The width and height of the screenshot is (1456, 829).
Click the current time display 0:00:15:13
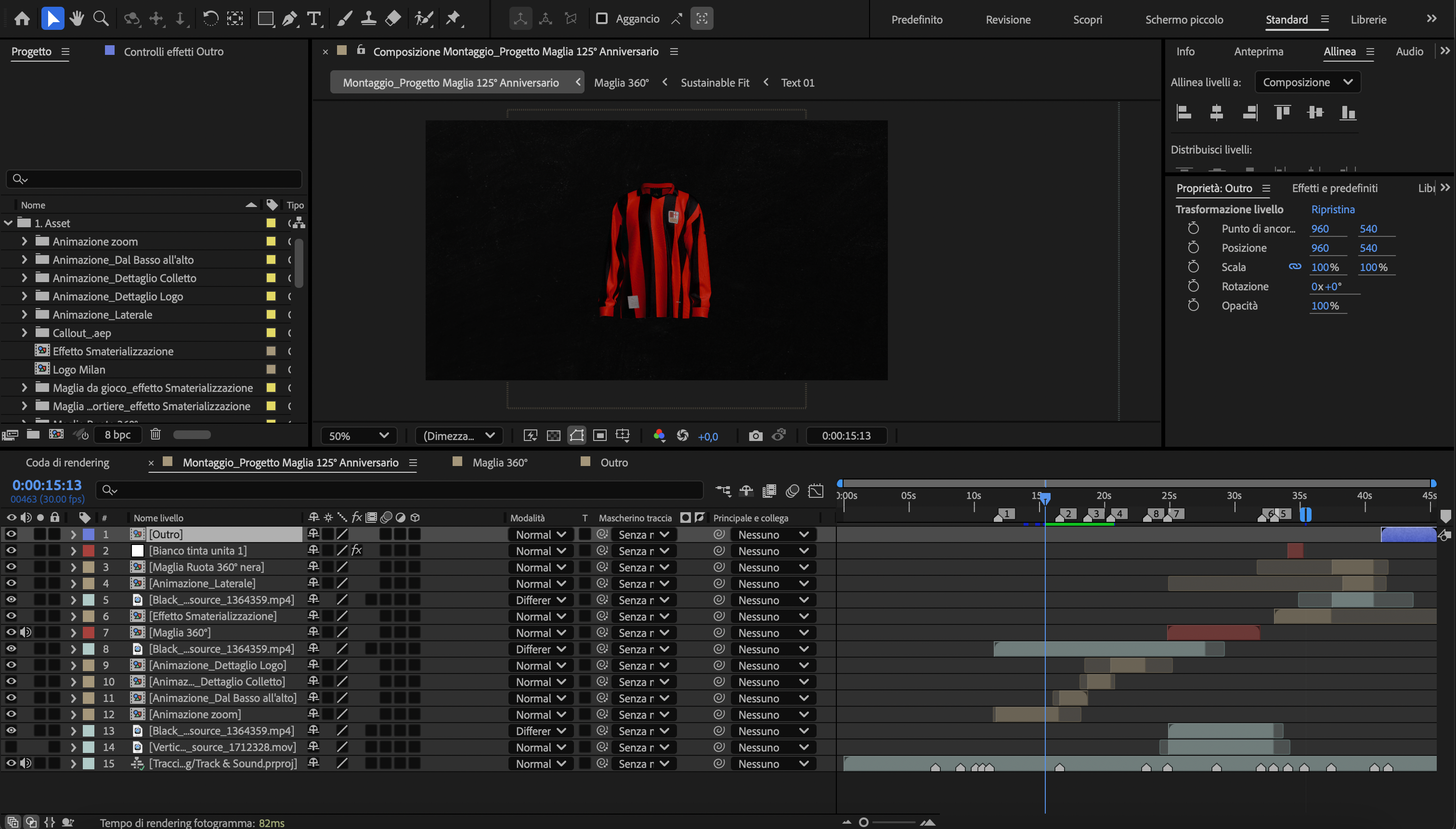pos(47,484)
